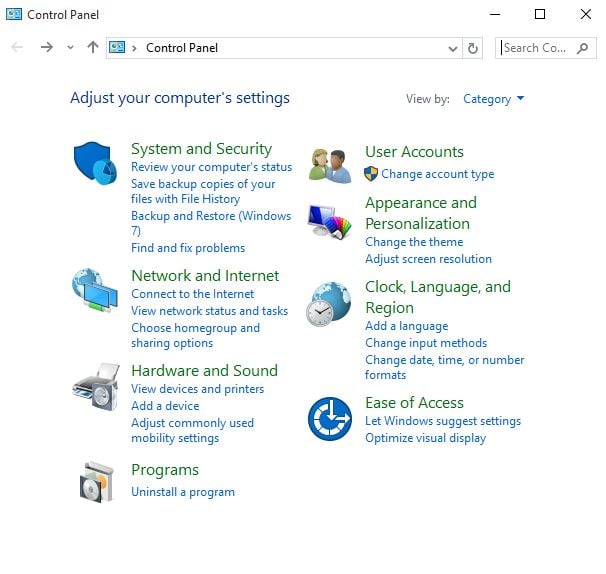Open the Network and Internet globe icon
This screenshot has width=606, height=574.
(95, 290)
